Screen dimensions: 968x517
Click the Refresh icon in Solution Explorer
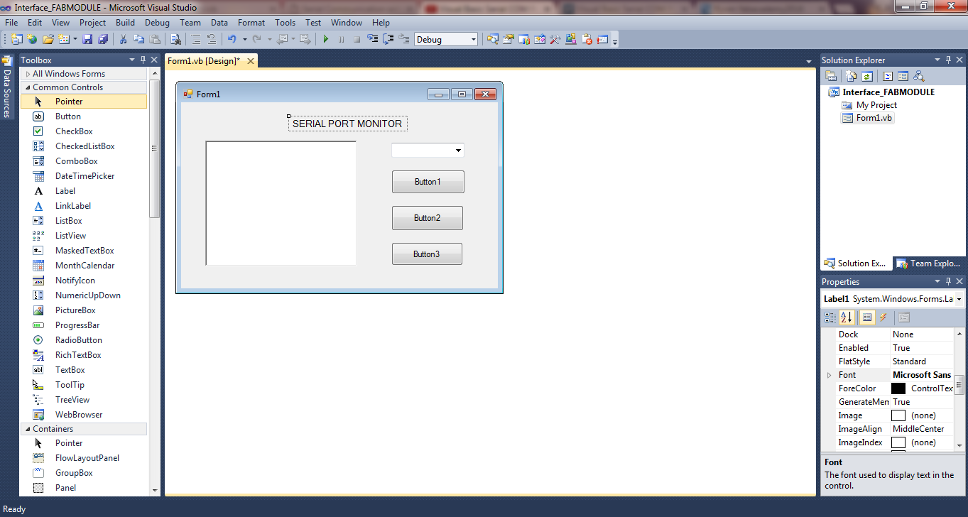click(867, 76)
